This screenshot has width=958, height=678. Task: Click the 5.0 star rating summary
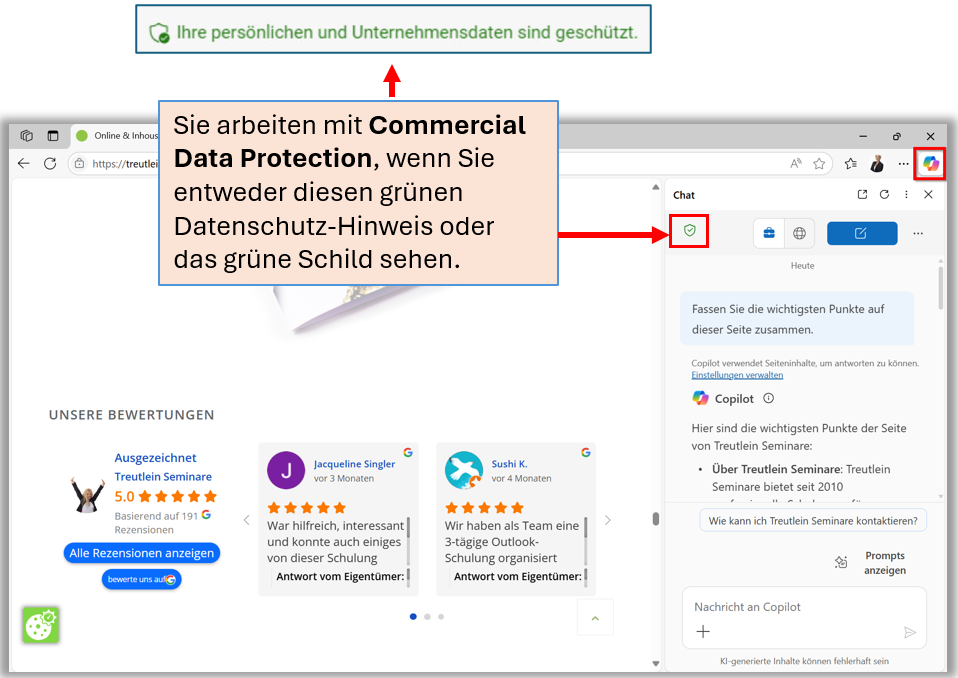166,497
